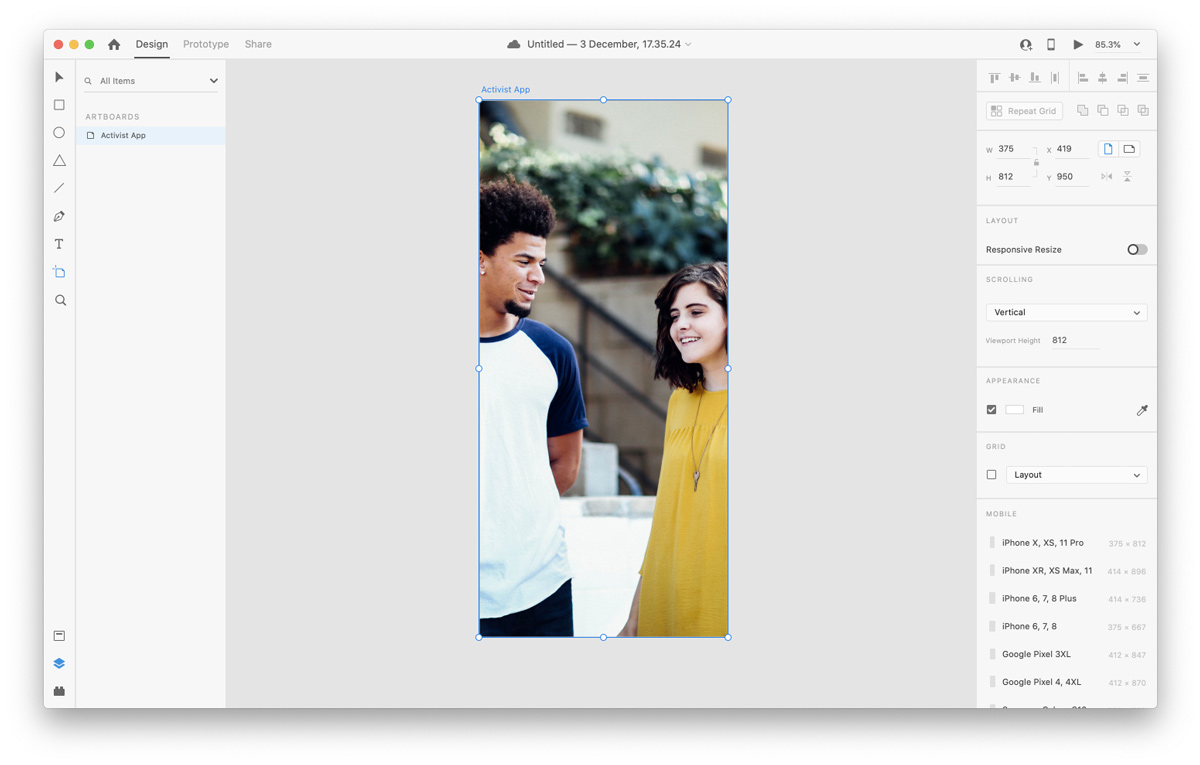
Task: Select the Rectangle tool
Action: pyautogui.click(x=59, y=105)
